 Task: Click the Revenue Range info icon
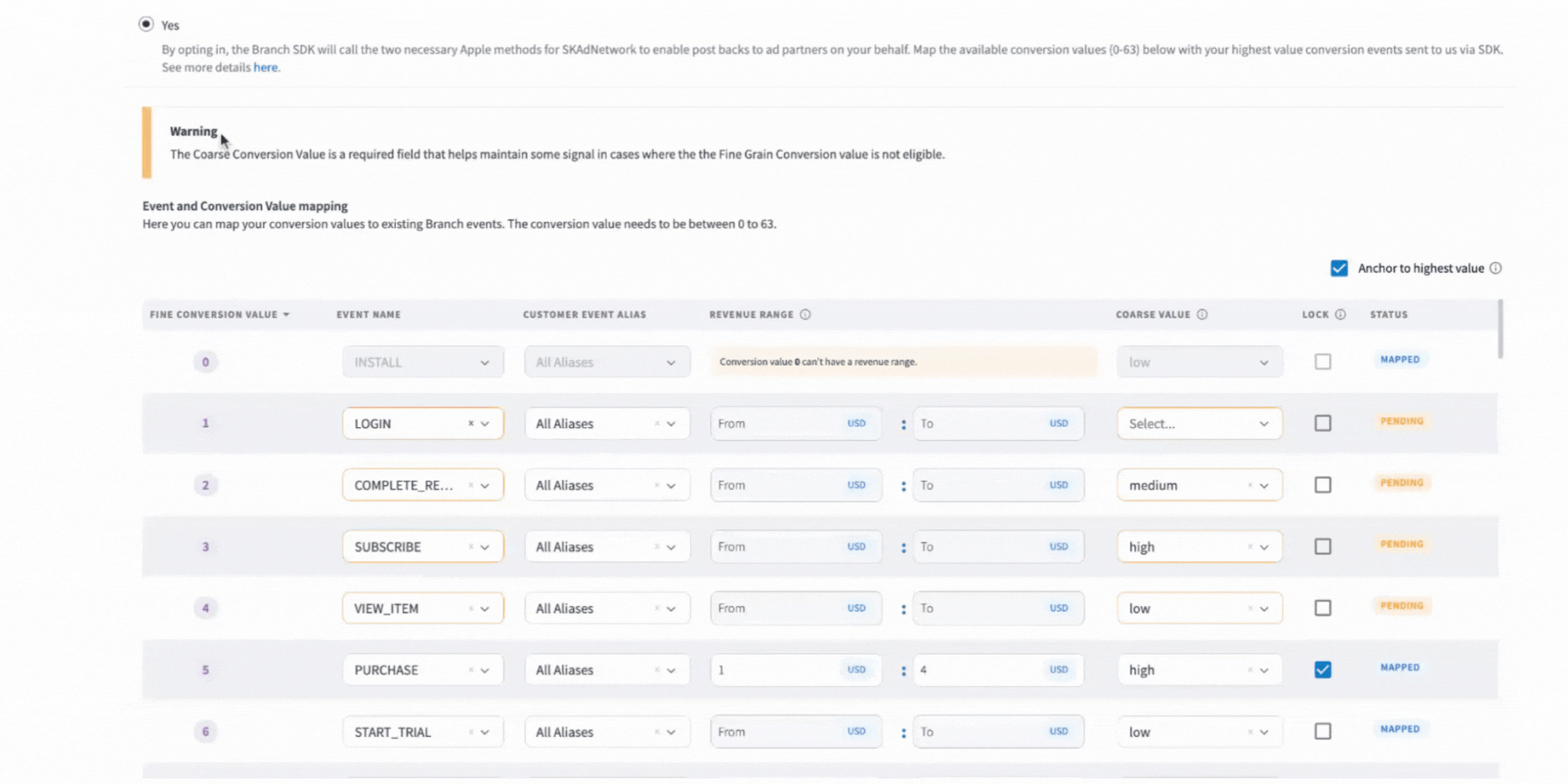pyautogui.click(x=805, y=314)
